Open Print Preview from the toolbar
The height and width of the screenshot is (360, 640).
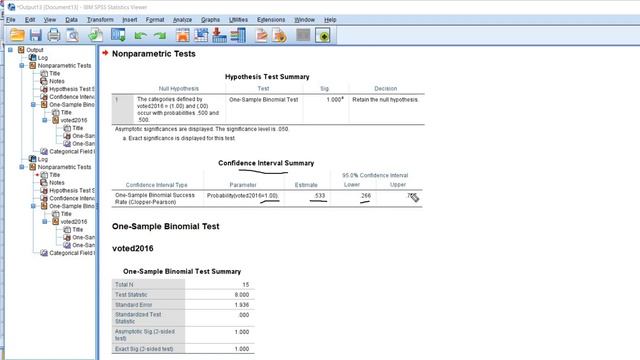point(73,35)
